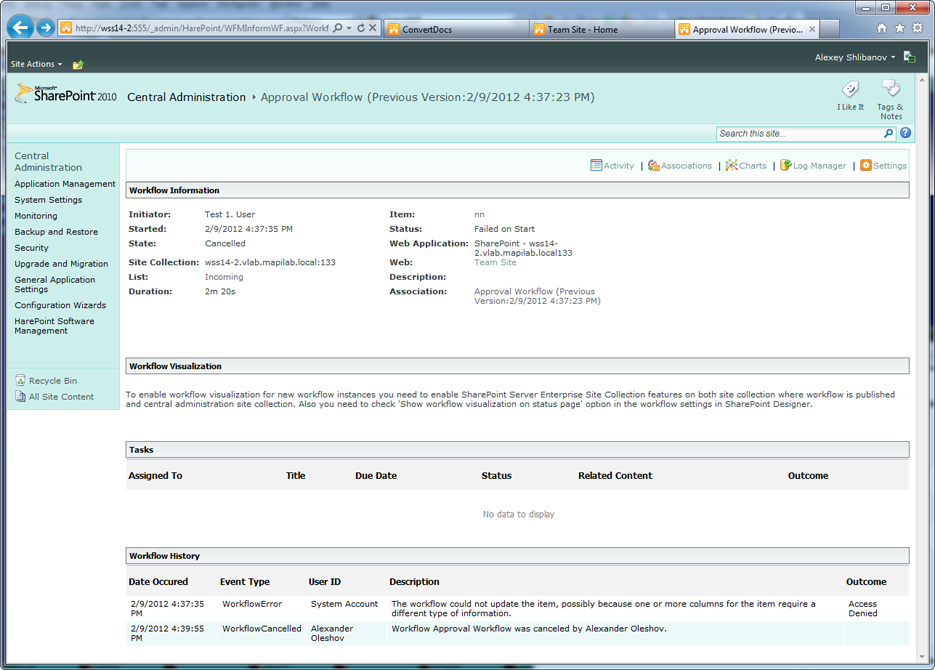The height and width of the screenshot is (670, 935).
Task: Click the browser back arrow
Action: (20, 28)
